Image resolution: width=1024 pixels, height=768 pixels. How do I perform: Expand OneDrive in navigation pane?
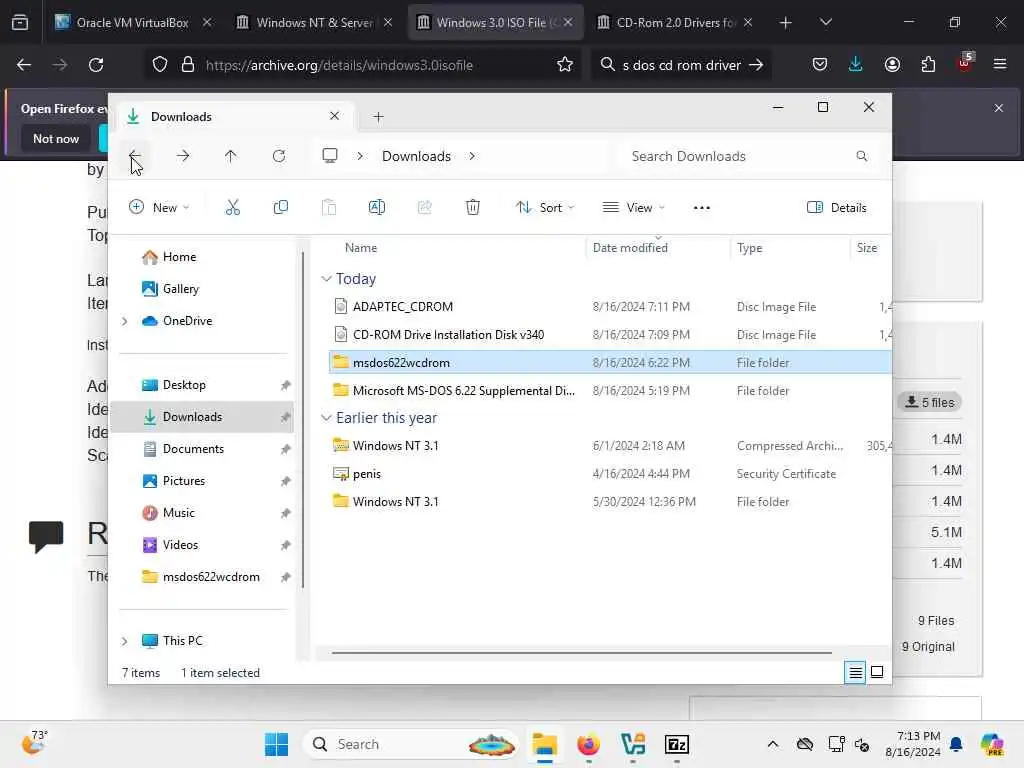click(x=125, y=321)
